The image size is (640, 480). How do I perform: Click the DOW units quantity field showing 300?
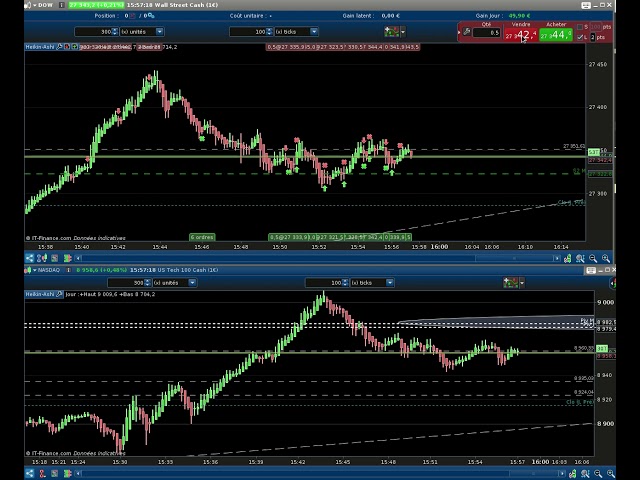tap(93, 31)
